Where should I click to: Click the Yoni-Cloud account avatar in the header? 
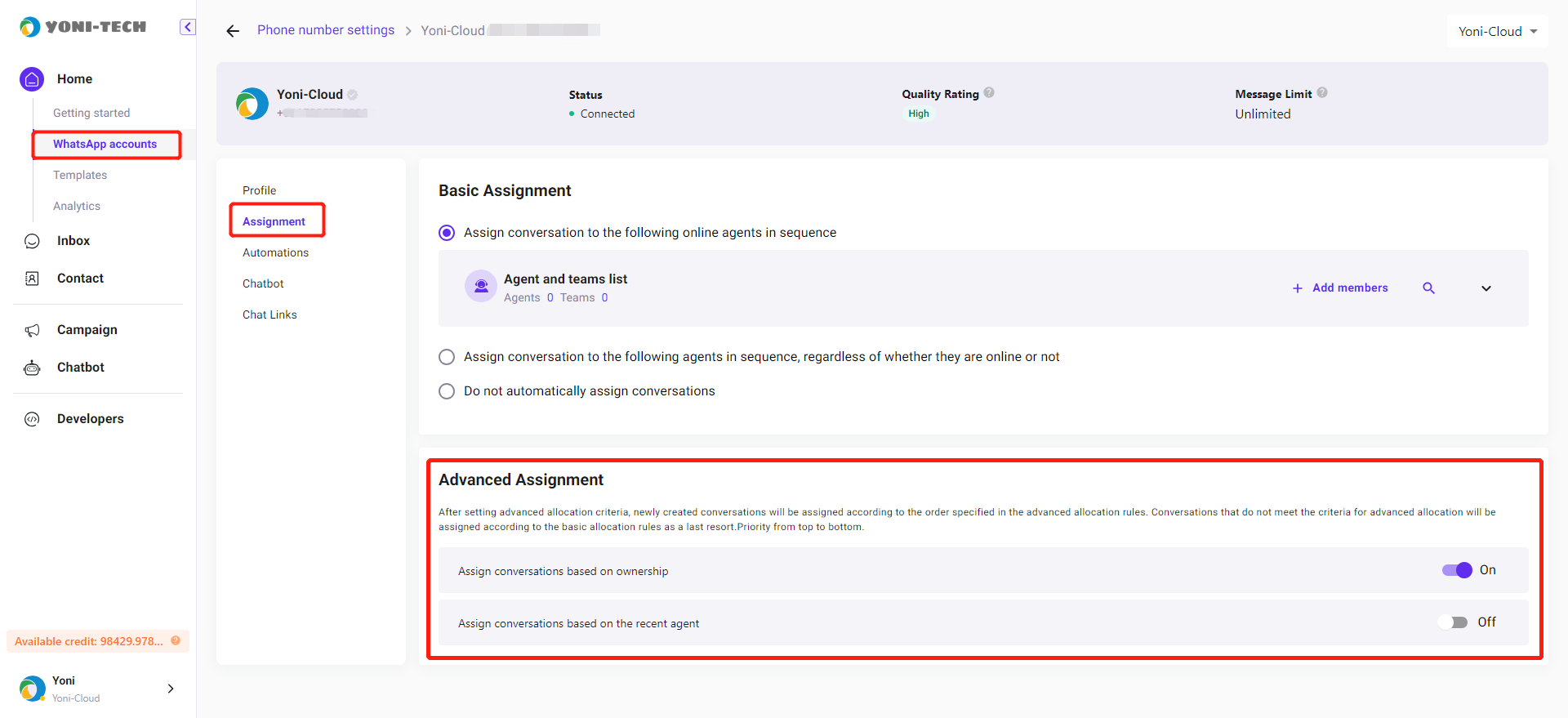pyautogui.click(x=252, y=104)
